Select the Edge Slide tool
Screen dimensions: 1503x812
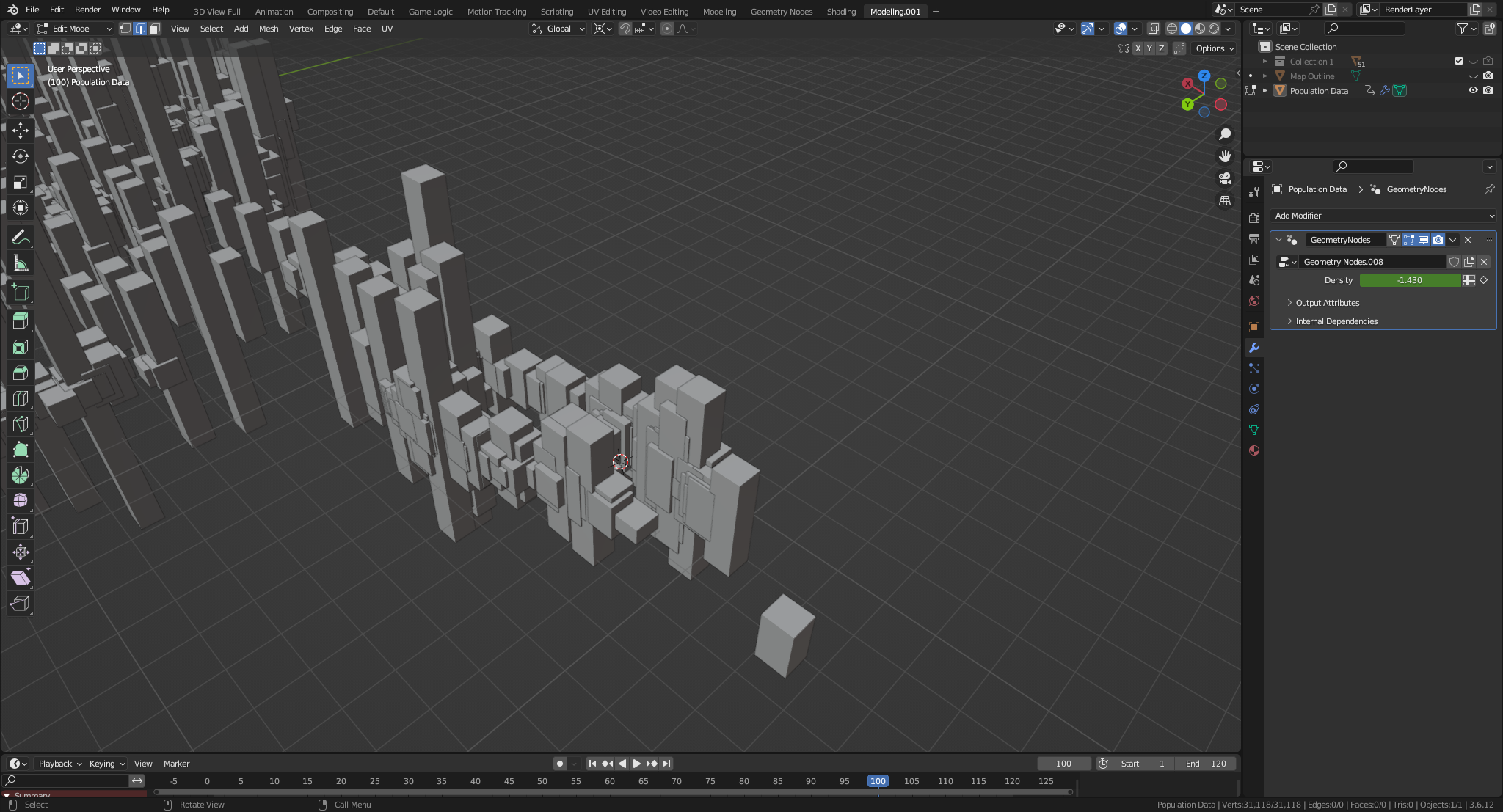(x=21, y=526)
